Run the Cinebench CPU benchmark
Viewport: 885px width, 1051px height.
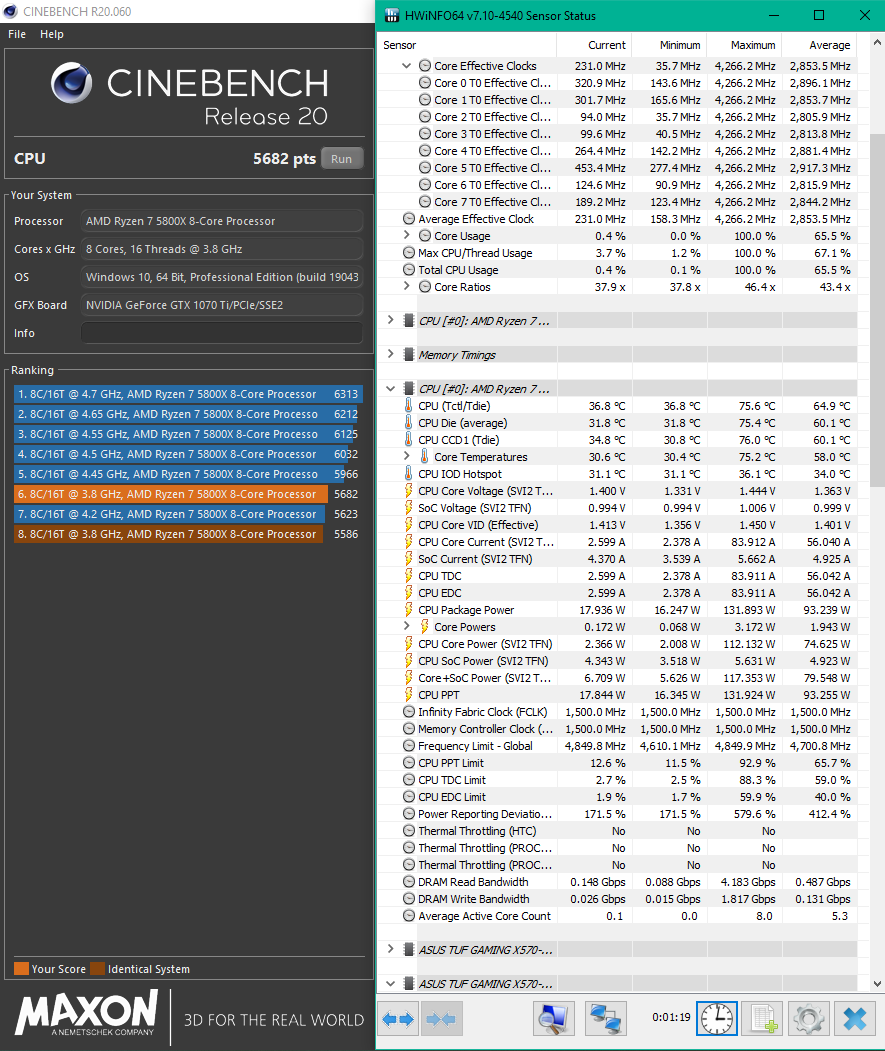click(x=341, y=159)
